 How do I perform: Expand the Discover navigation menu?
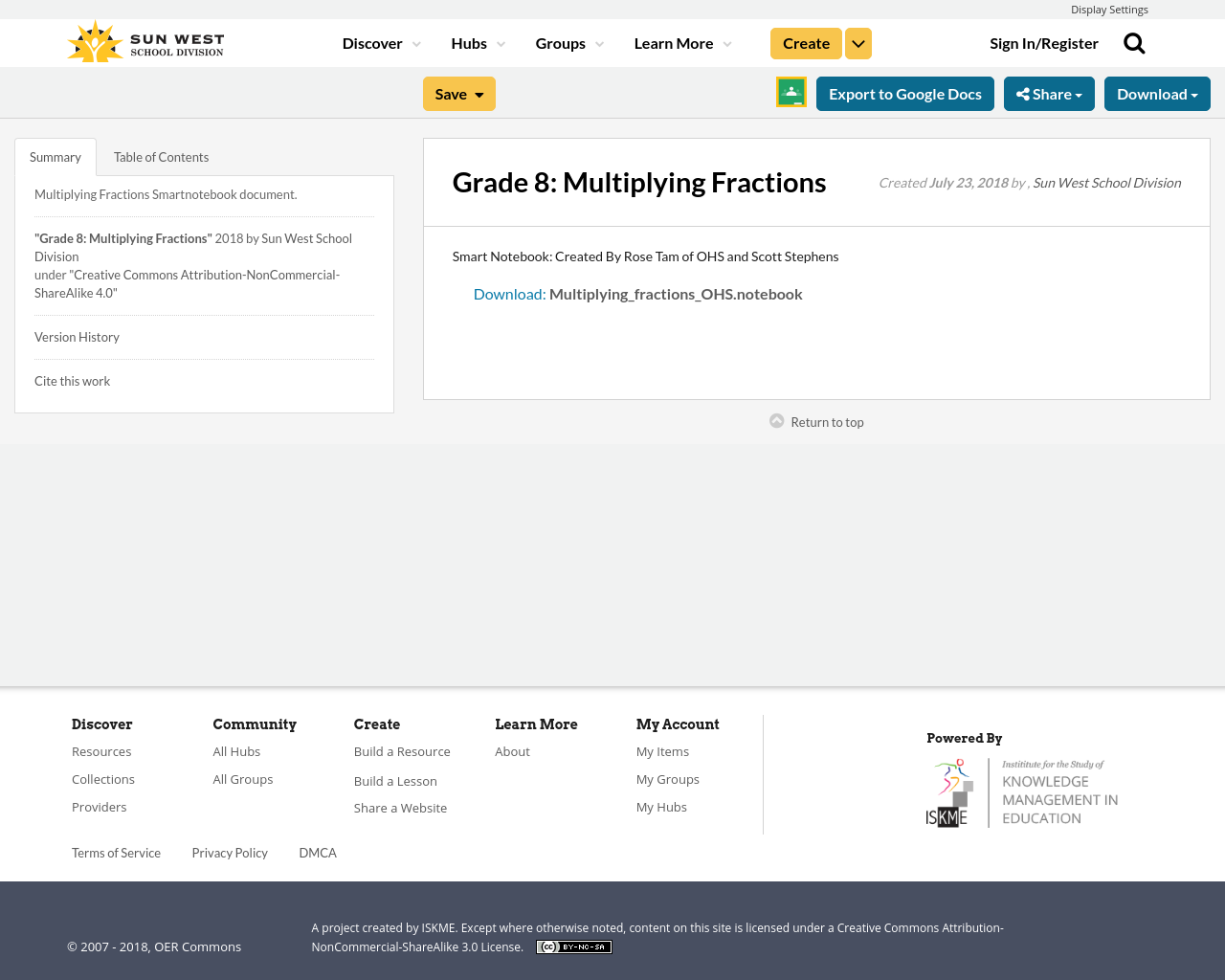[x=379, y=42]
